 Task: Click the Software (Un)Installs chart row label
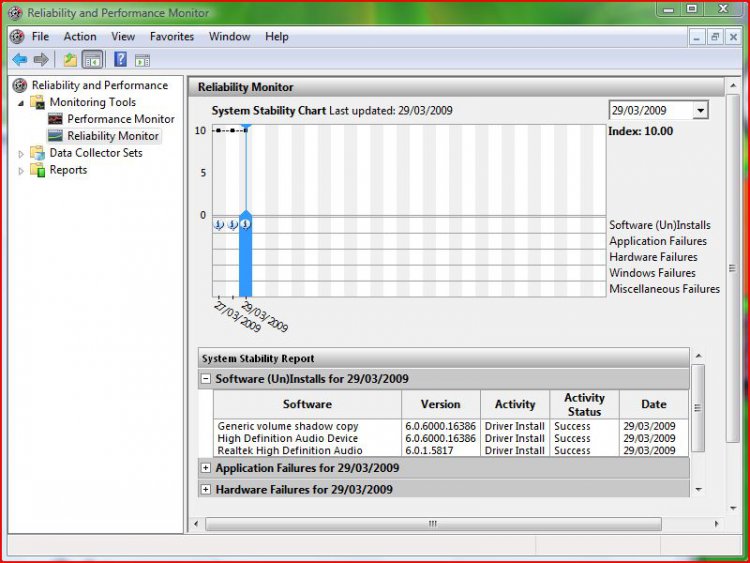tap(660, 225)
